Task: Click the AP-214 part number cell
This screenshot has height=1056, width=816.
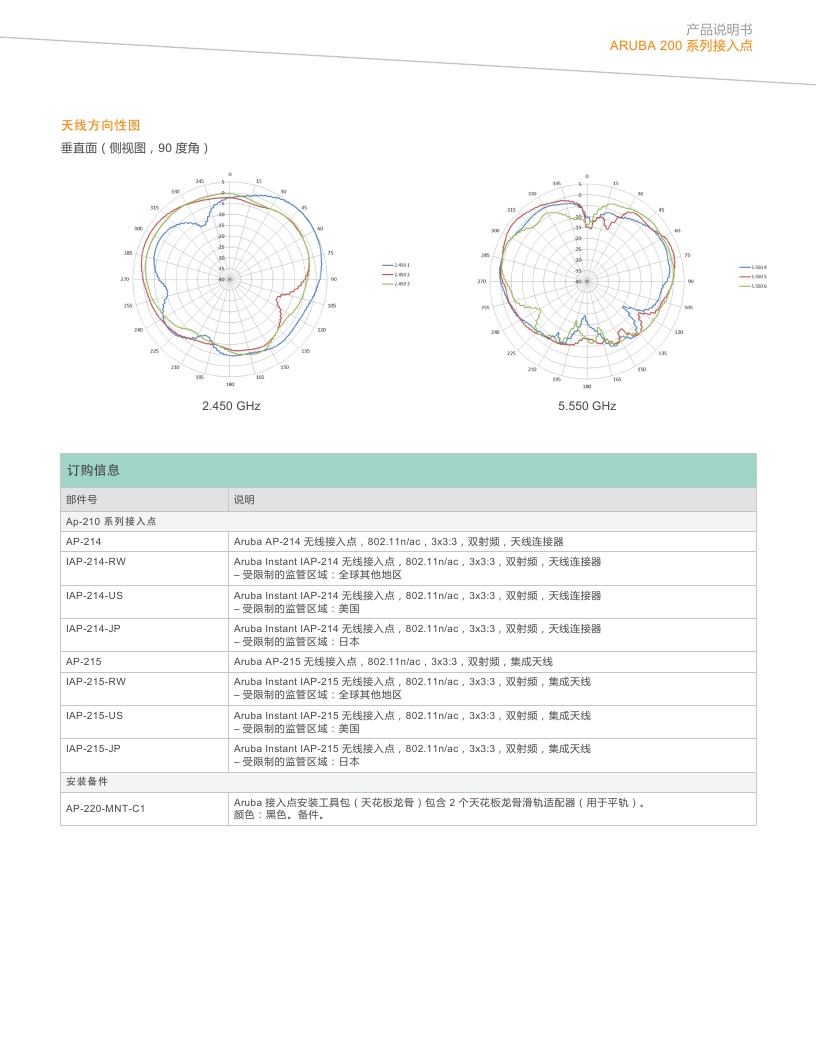Action: pyautogui.click(x=84, y=541)
